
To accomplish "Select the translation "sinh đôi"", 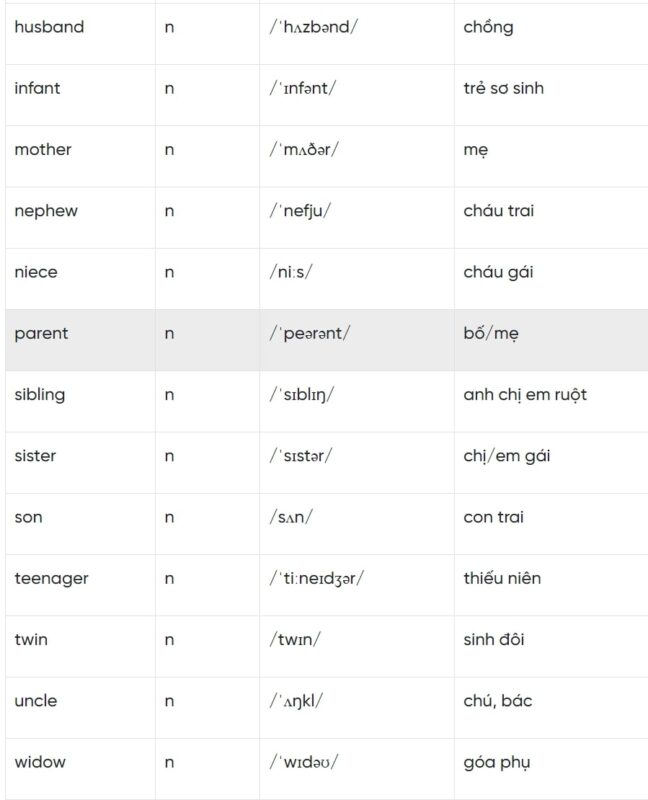I will 494,640.
